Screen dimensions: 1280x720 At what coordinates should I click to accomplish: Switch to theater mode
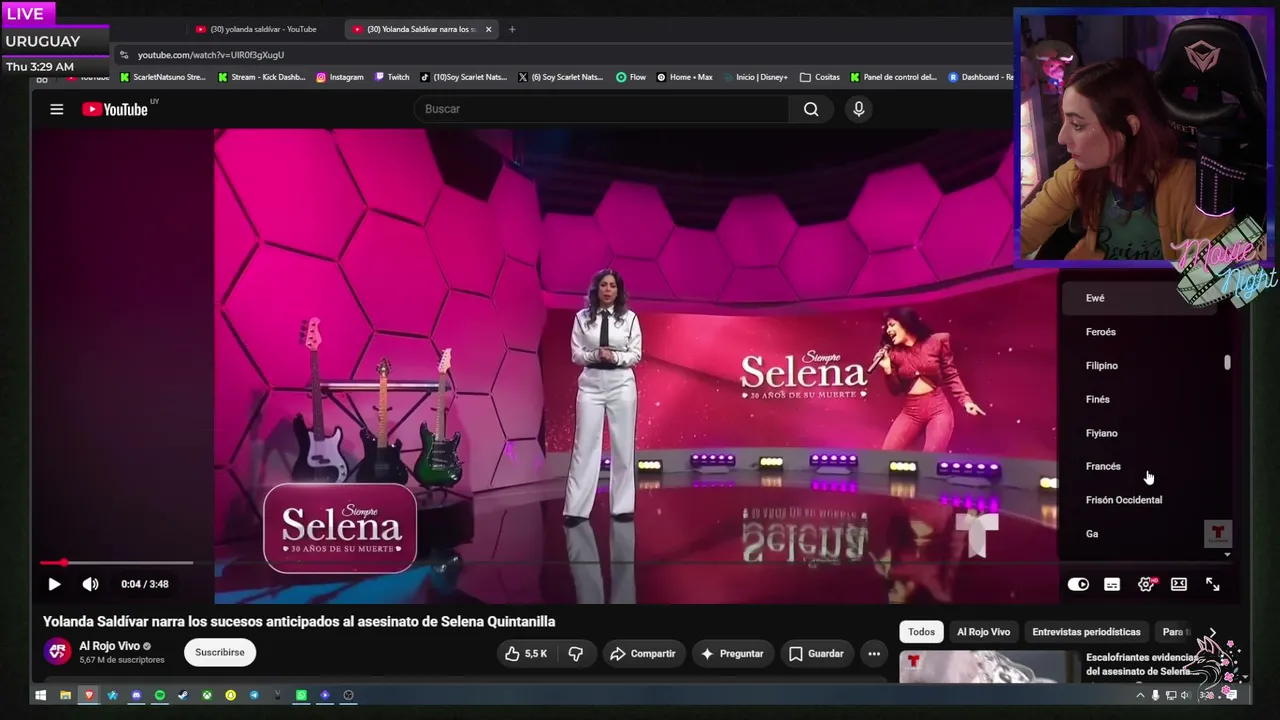[1179, 584]
